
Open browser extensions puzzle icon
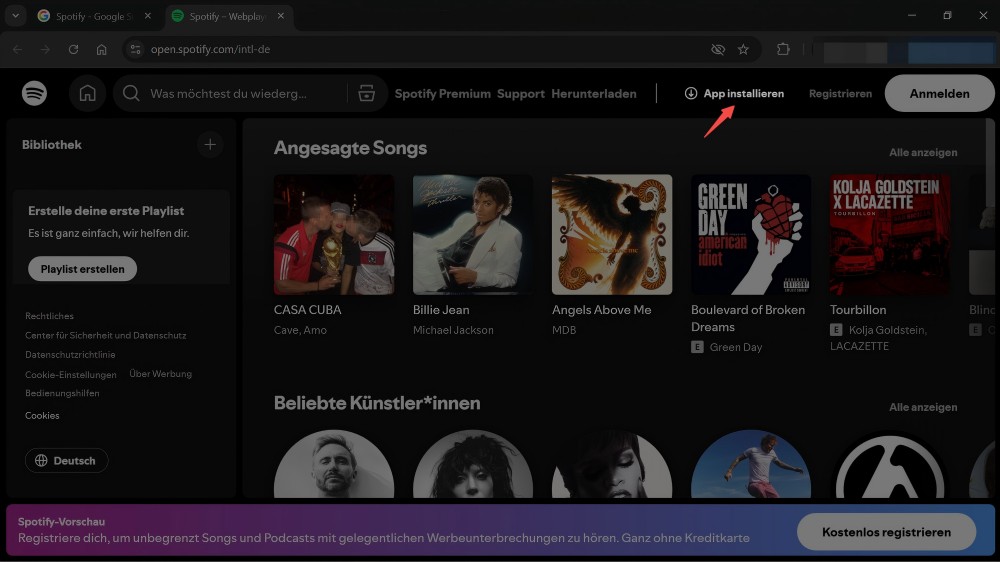[783, 49]
